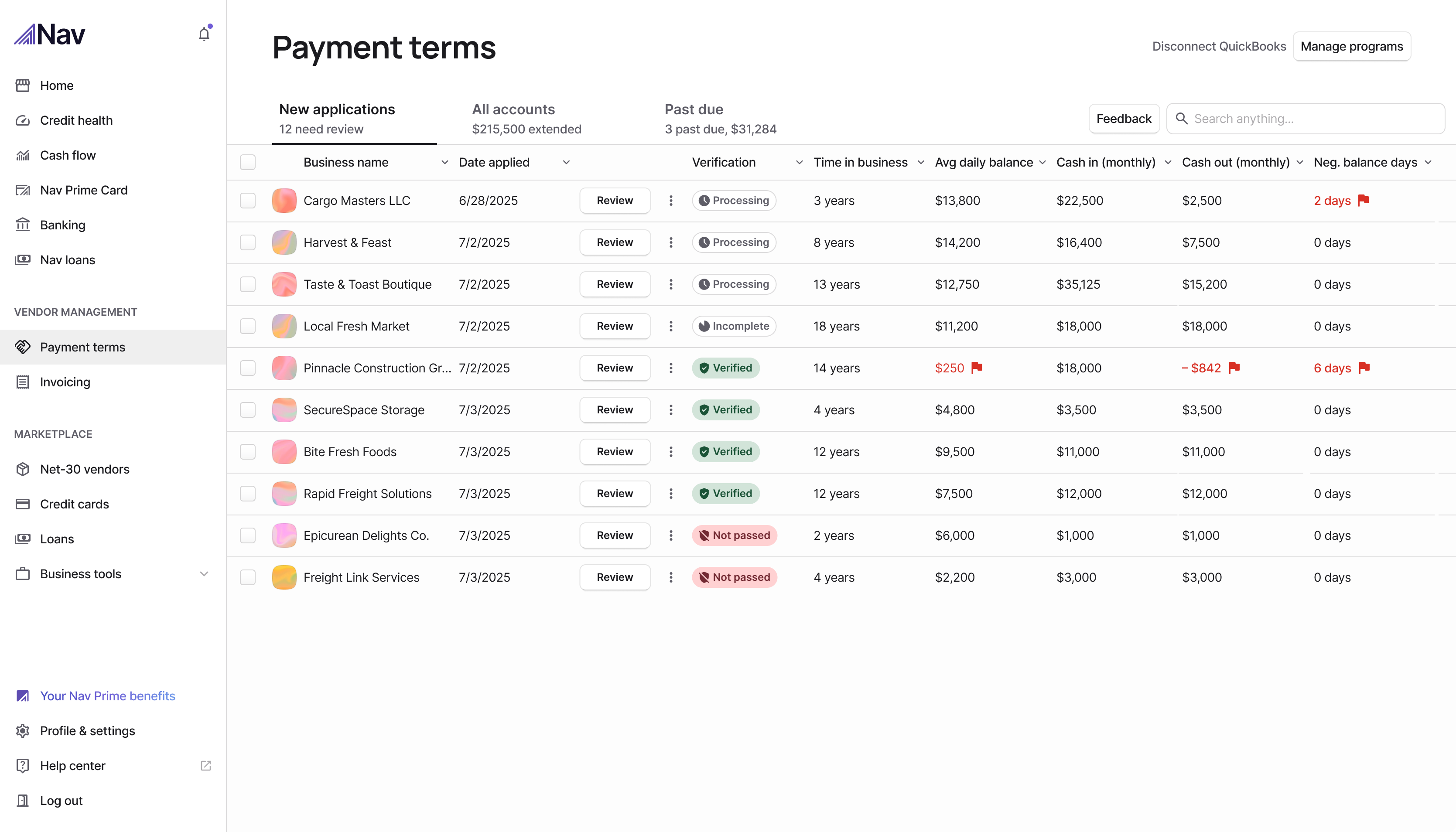Open the Date applied sort dropdown
Image resolution: width=1456 pixels, height=832 pixels.
coord(566,162)
